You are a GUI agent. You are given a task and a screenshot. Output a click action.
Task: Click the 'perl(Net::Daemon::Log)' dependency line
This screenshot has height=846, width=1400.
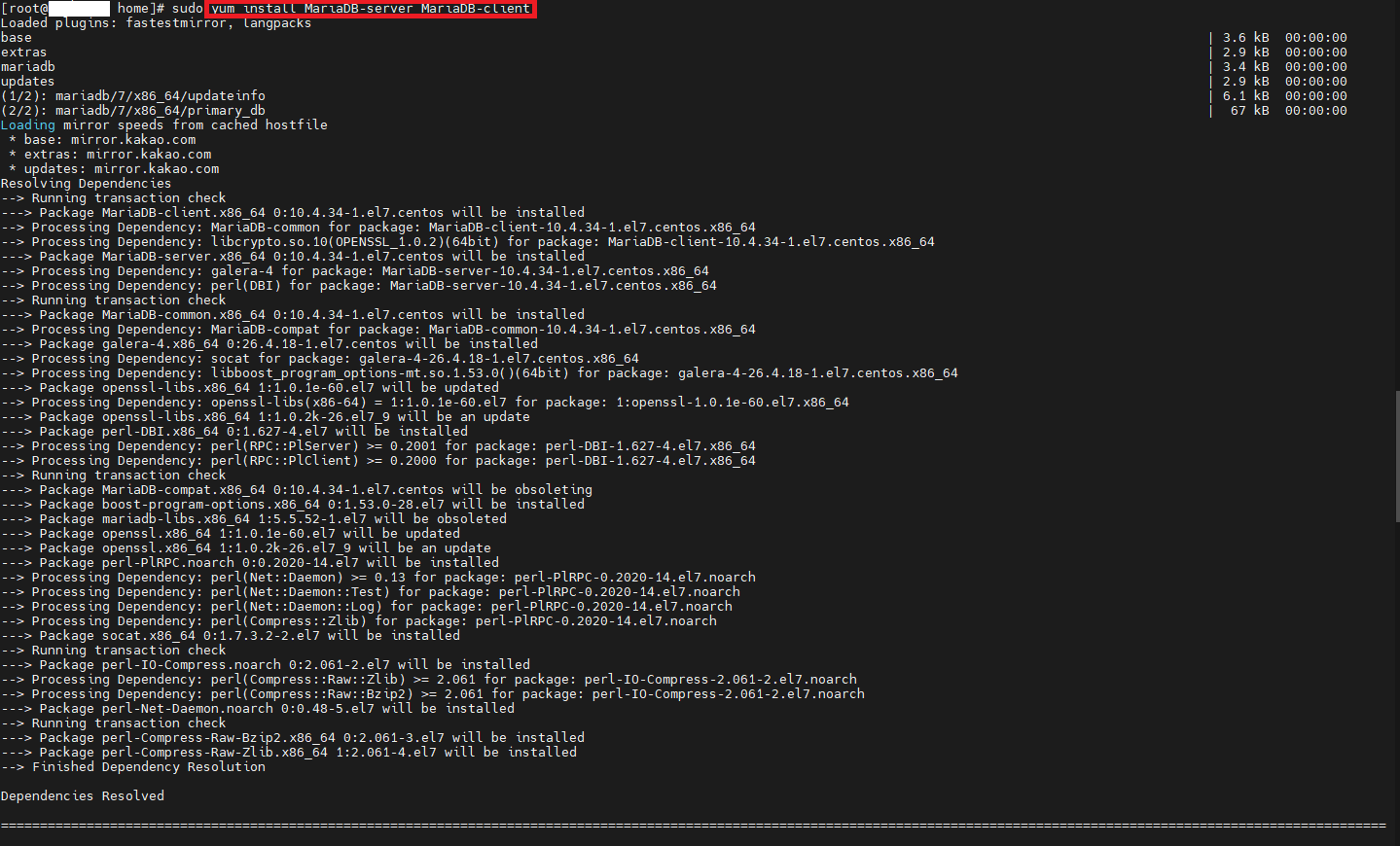367,607
